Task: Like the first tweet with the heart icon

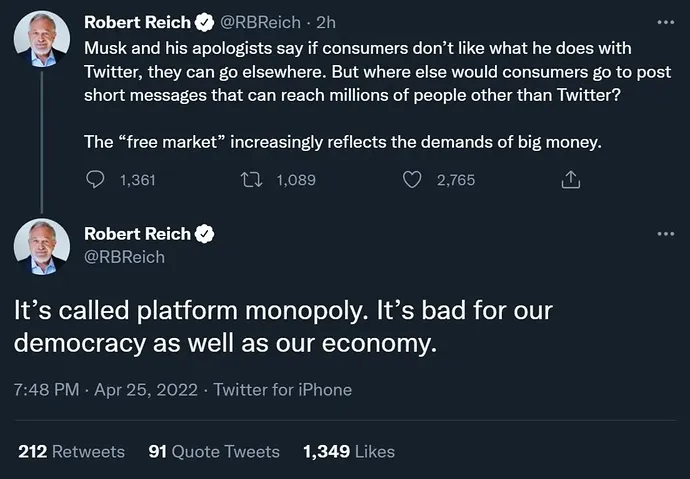Action: (412, 180)
